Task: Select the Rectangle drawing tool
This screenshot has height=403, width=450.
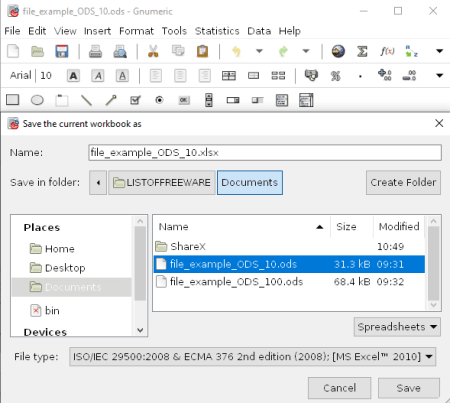Action: click(x=13, y=100)
